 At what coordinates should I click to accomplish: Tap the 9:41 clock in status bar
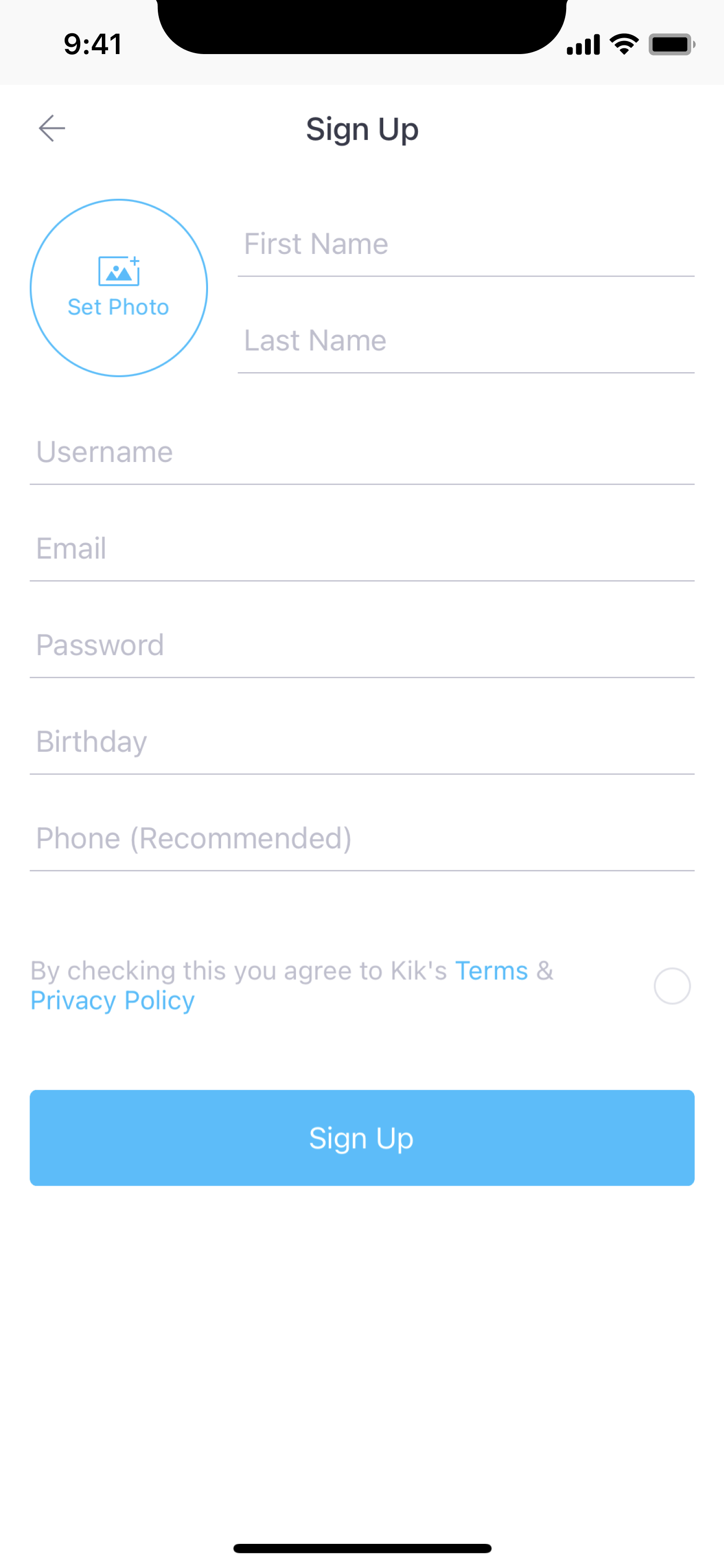(93, 44)
